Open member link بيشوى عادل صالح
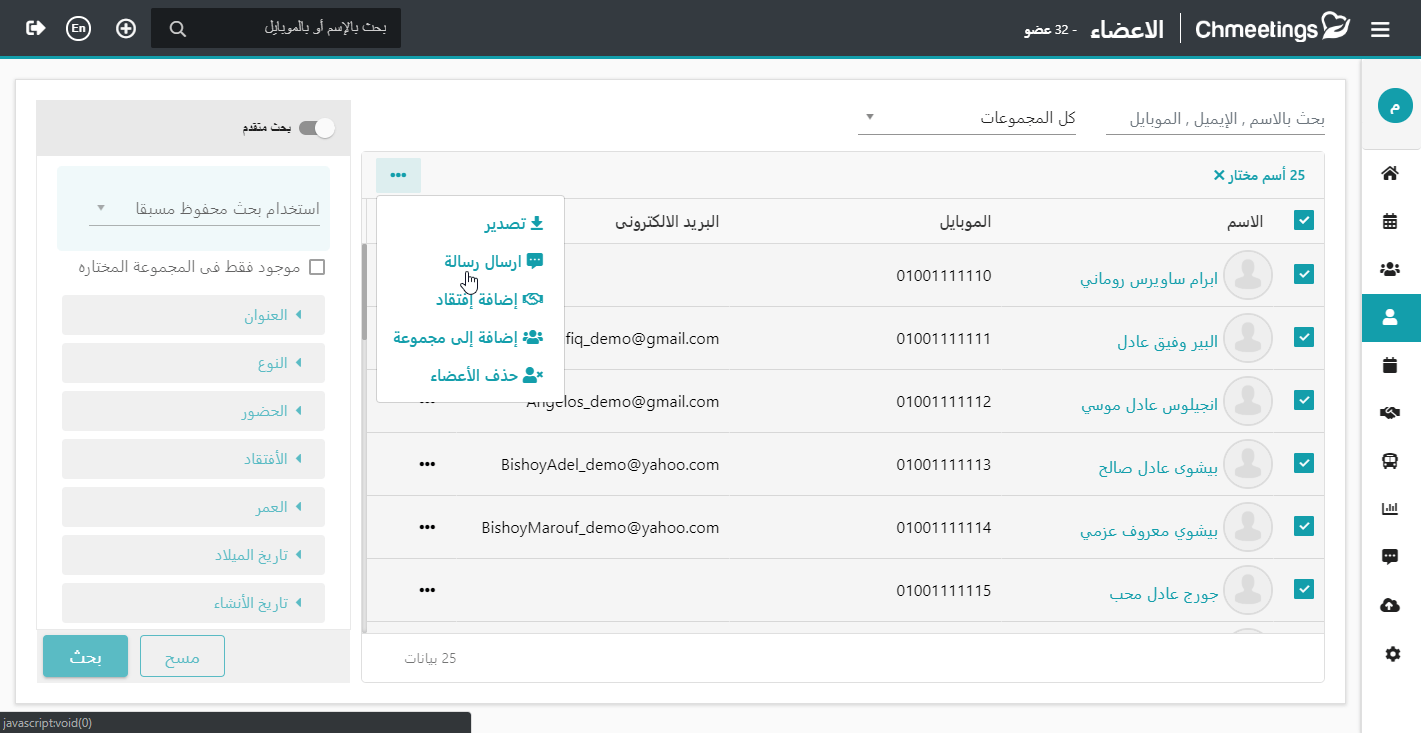This screenshot has height=733, width=1421. [x=1158, y=468]
